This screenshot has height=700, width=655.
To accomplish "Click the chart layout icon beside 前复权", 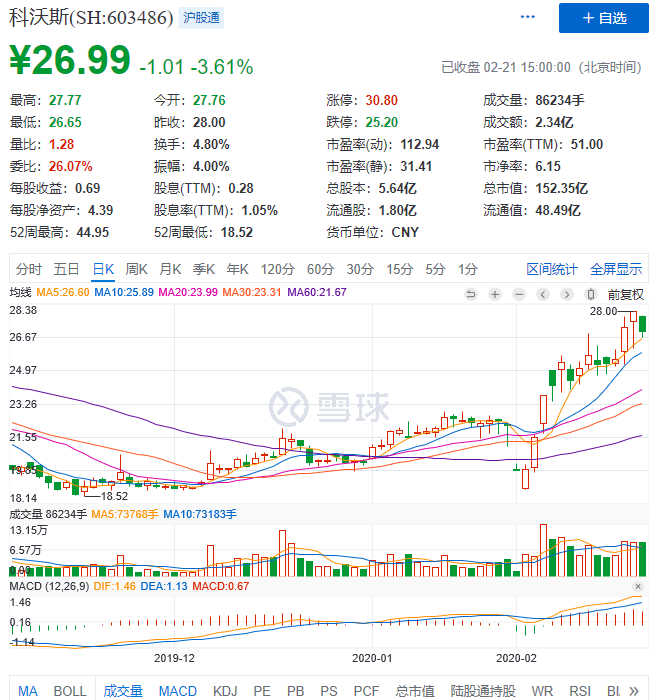I will tap(591, 294).
